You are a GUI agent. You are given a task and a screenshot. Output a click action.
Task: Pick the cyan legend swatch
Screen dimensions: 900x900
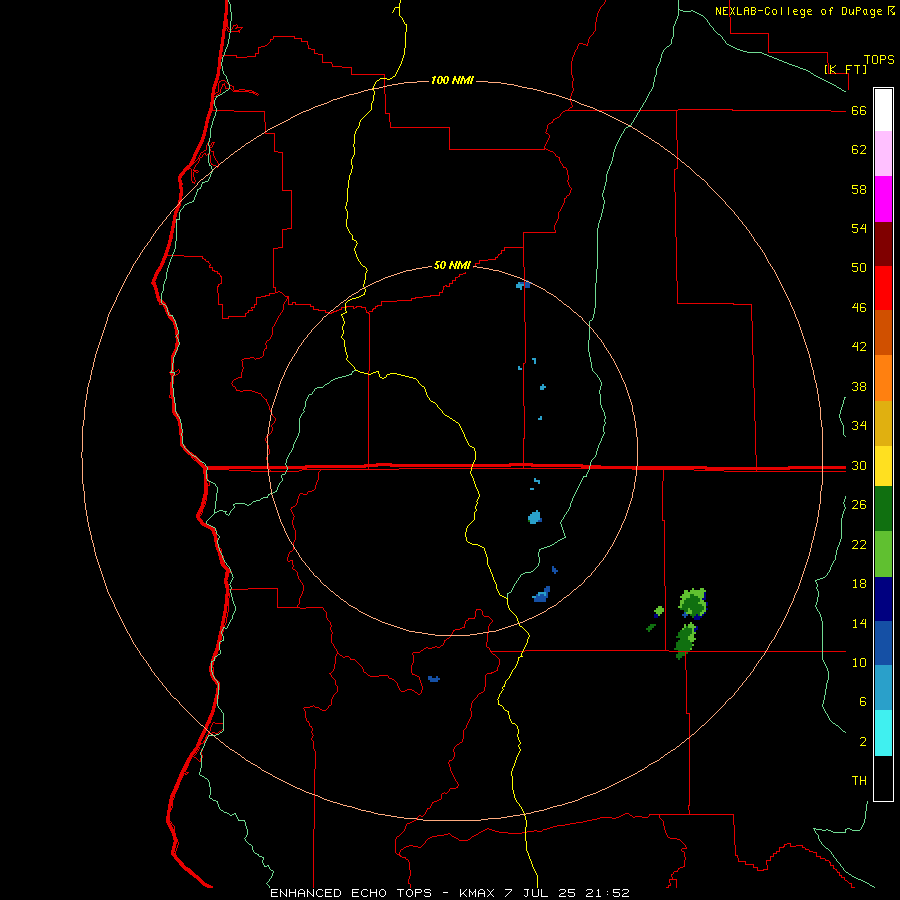[883, 733]
